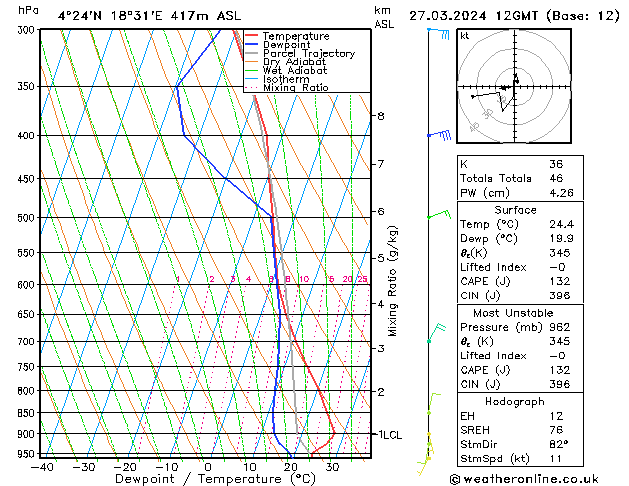The width and height of the screenshot is (629, 486).
Task: Click the 'Dewpoint / Temperature (°C)' axis title
Action: [x=215, y=479]
